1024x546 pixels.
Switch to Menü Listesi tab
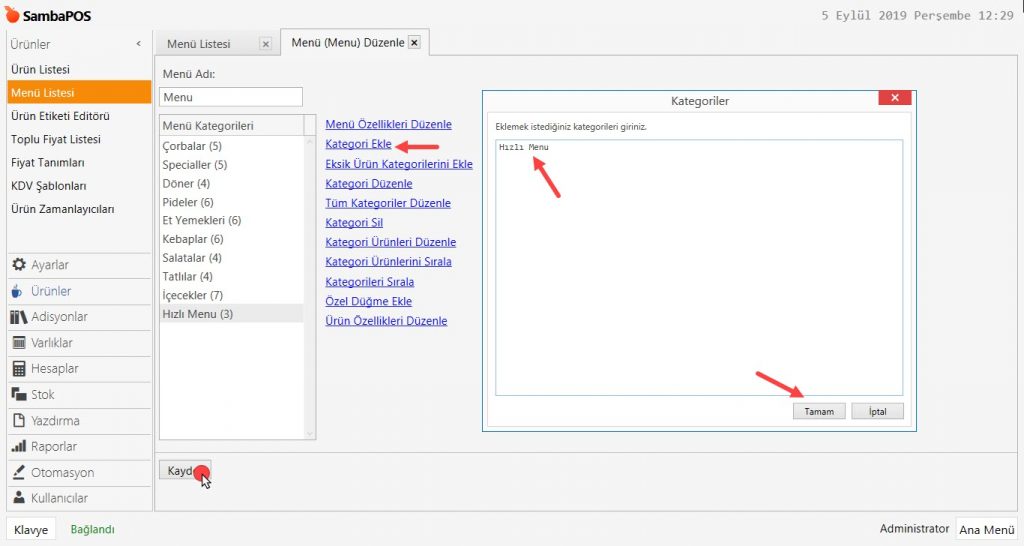pos(199,44)
